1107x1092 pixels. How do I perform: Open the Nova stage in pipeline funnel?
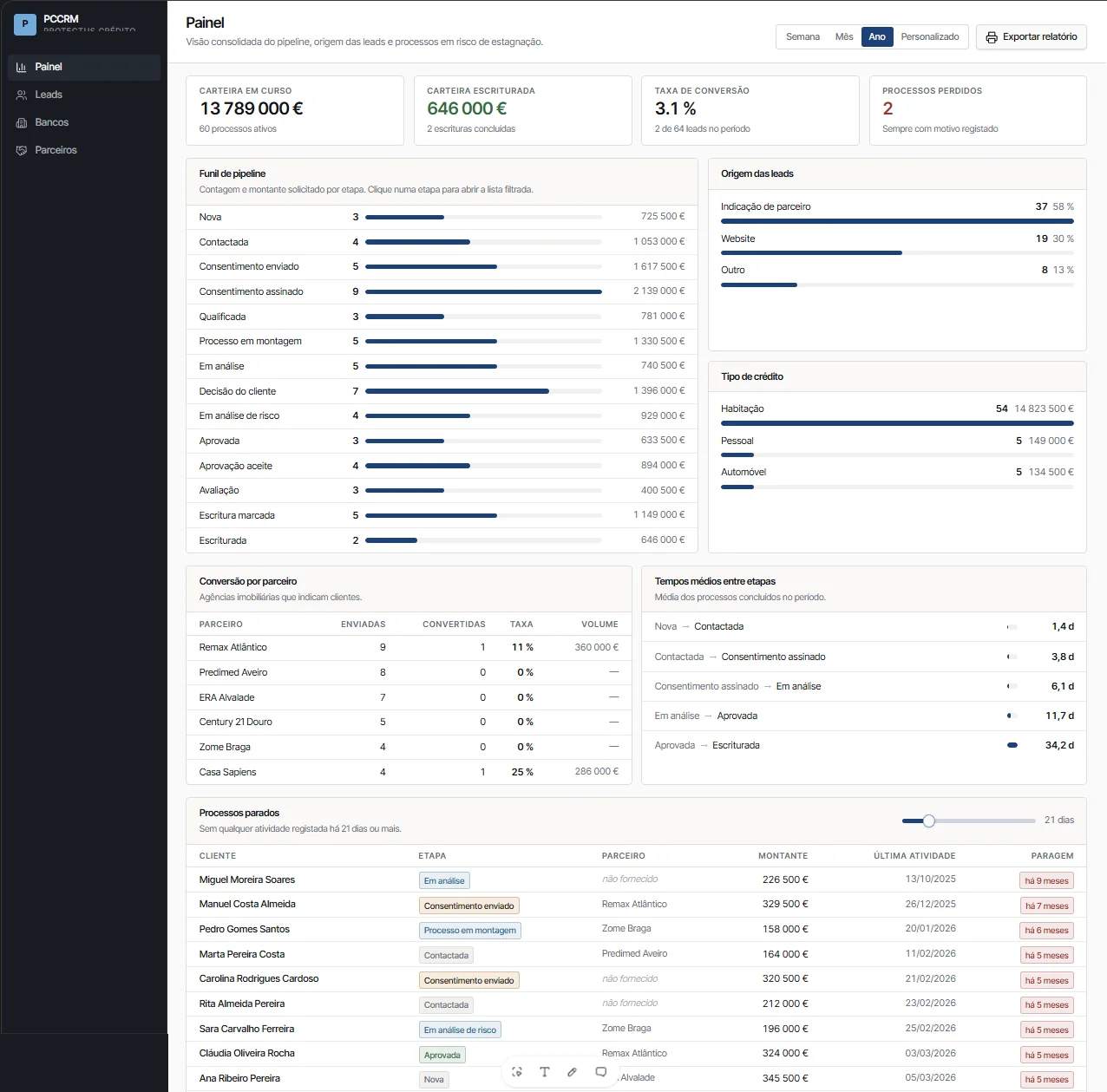click(x=442, y=217)
